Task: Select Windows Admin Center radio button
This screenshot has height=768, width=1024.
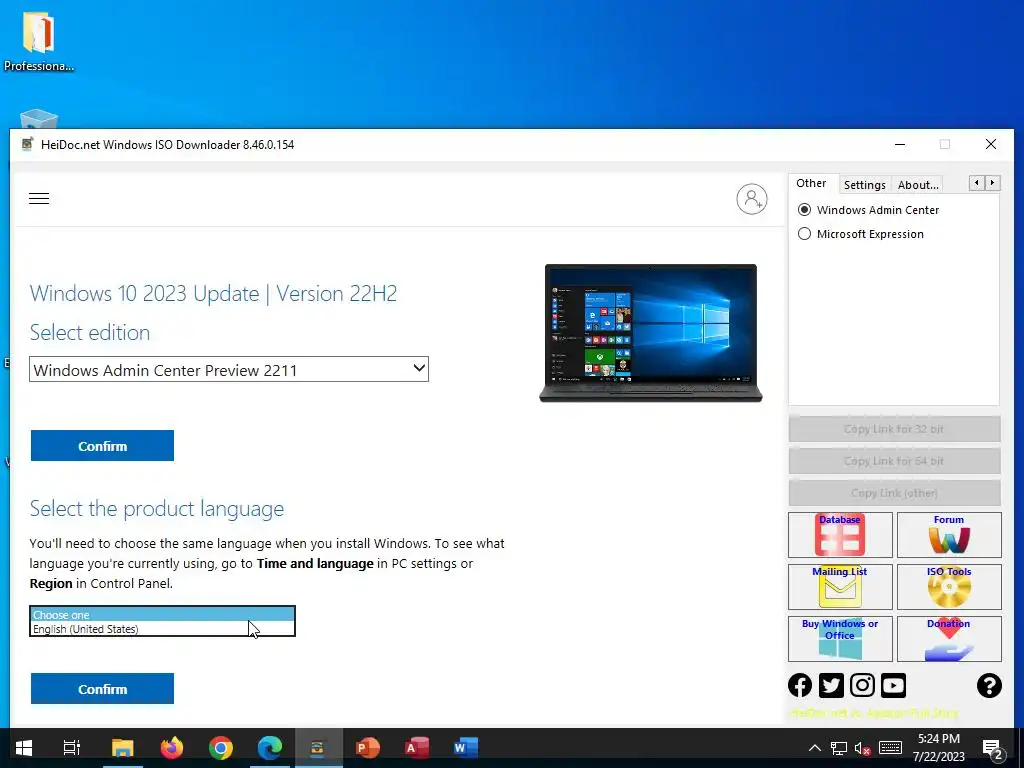Action: click(805, 210)
